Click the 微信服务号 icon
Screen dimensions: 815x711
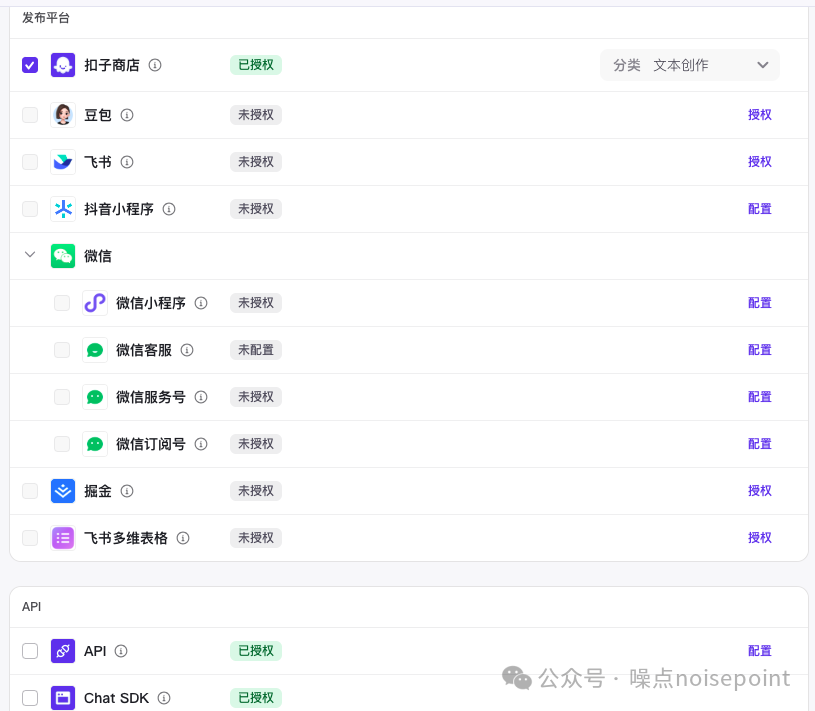tap(95, 397)
